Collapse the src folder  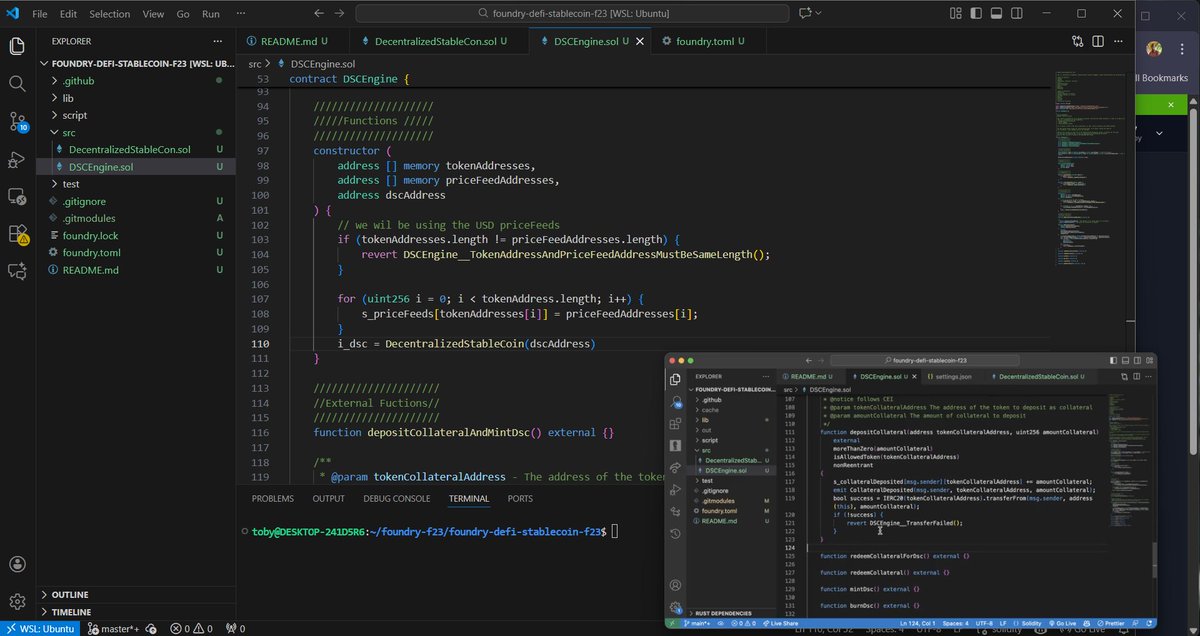point(68,132)
